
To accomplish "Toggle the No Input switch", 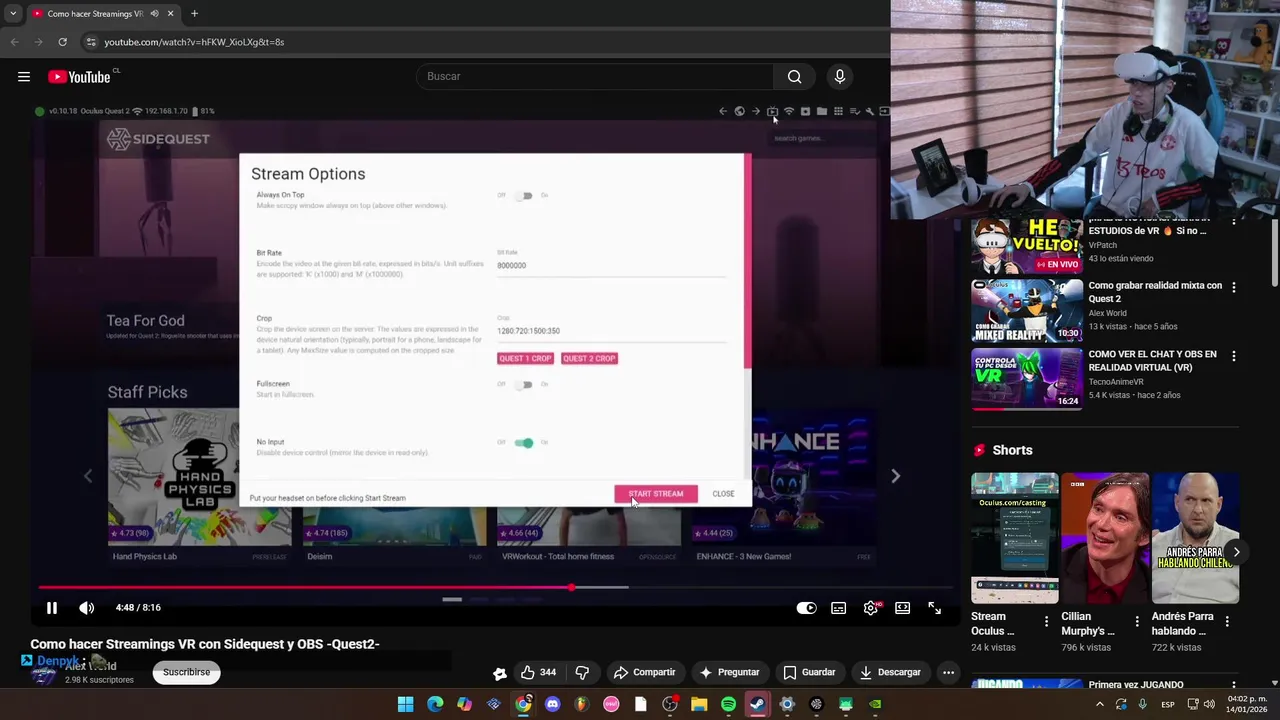I will (x=525, y=443).
